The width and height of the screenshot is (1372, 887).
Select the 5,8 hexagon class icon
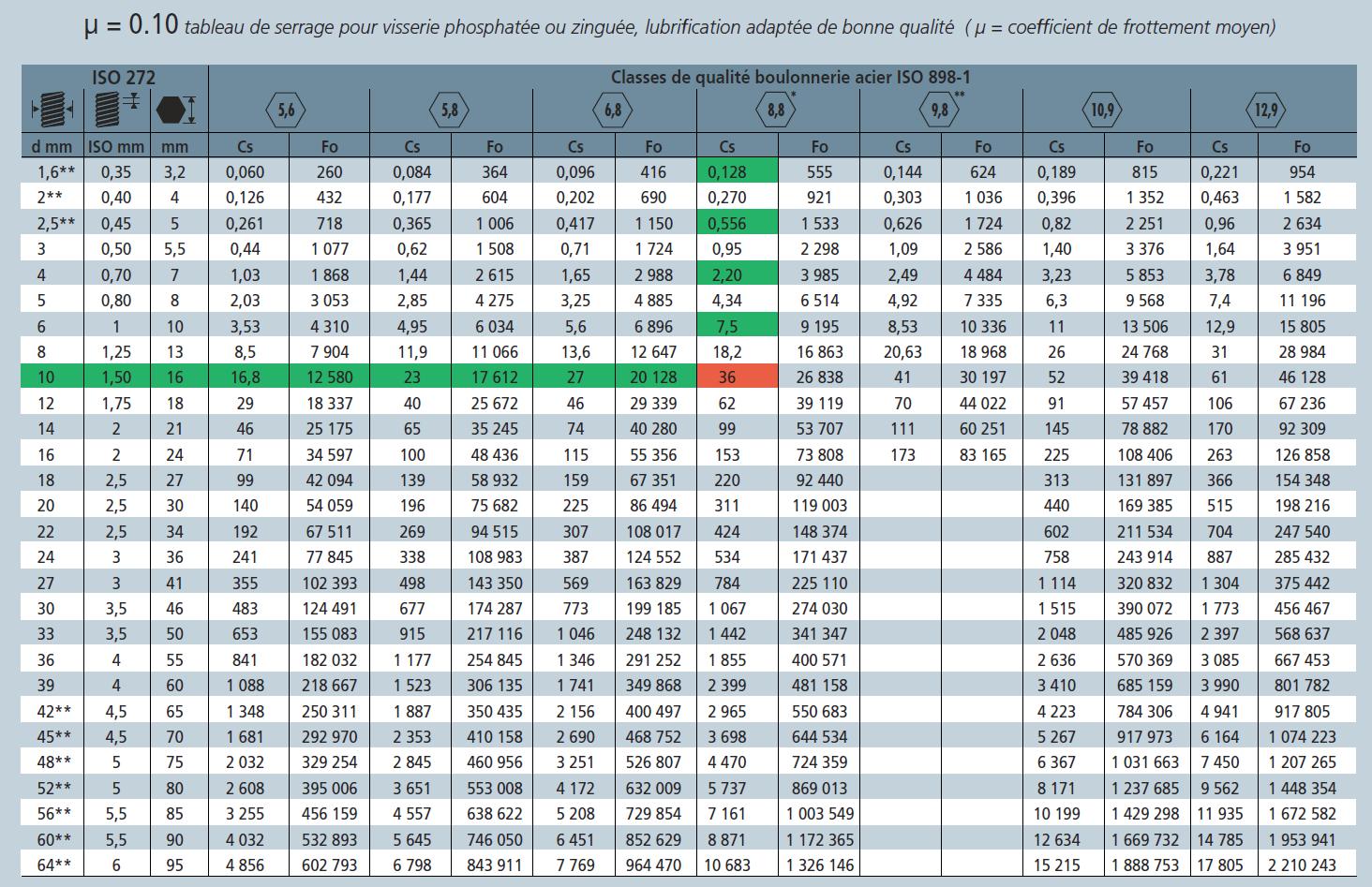click(x=450, y=111)
